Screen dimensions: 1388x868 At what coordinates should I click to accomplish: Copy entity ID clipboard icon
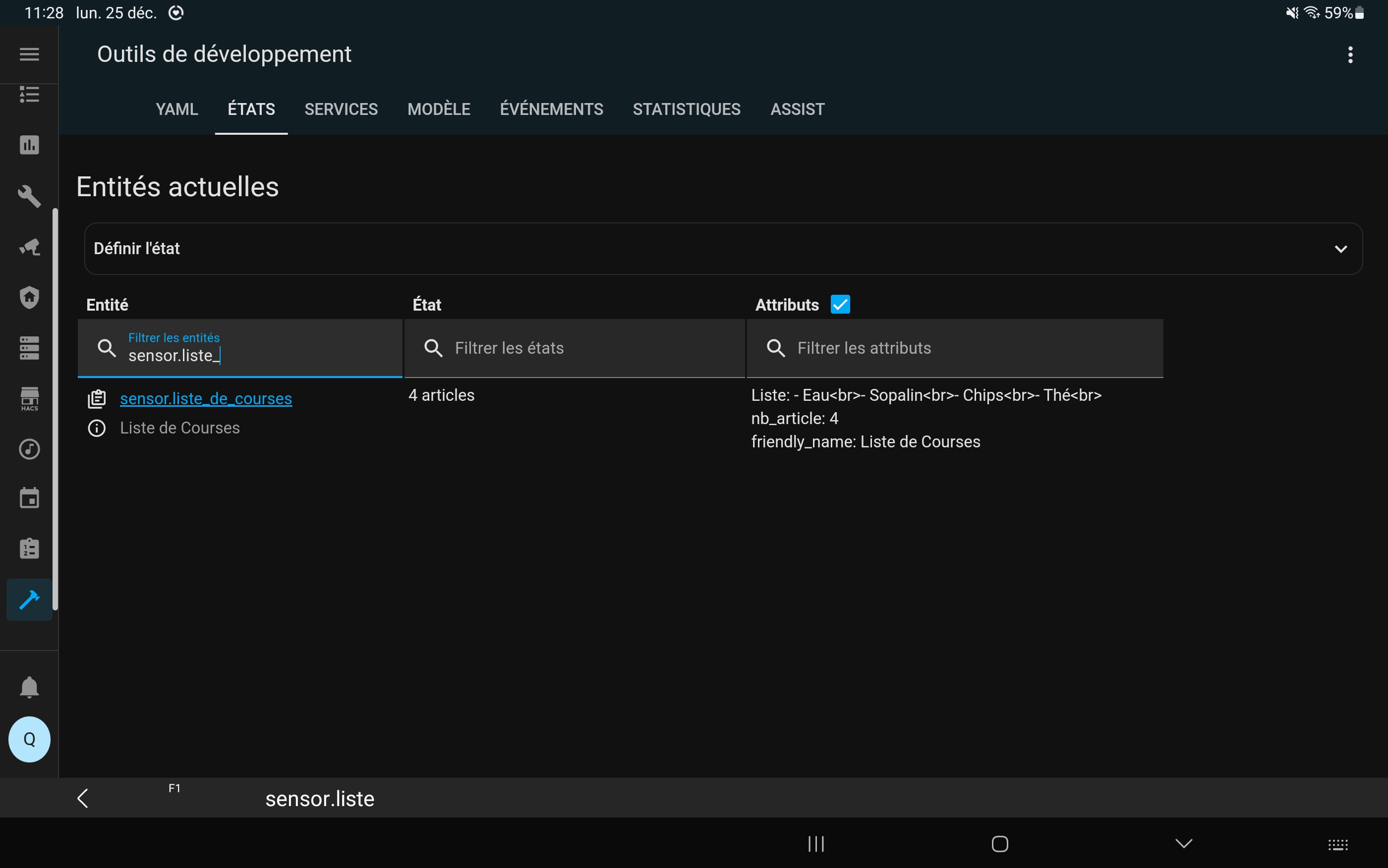coord(97,398)
